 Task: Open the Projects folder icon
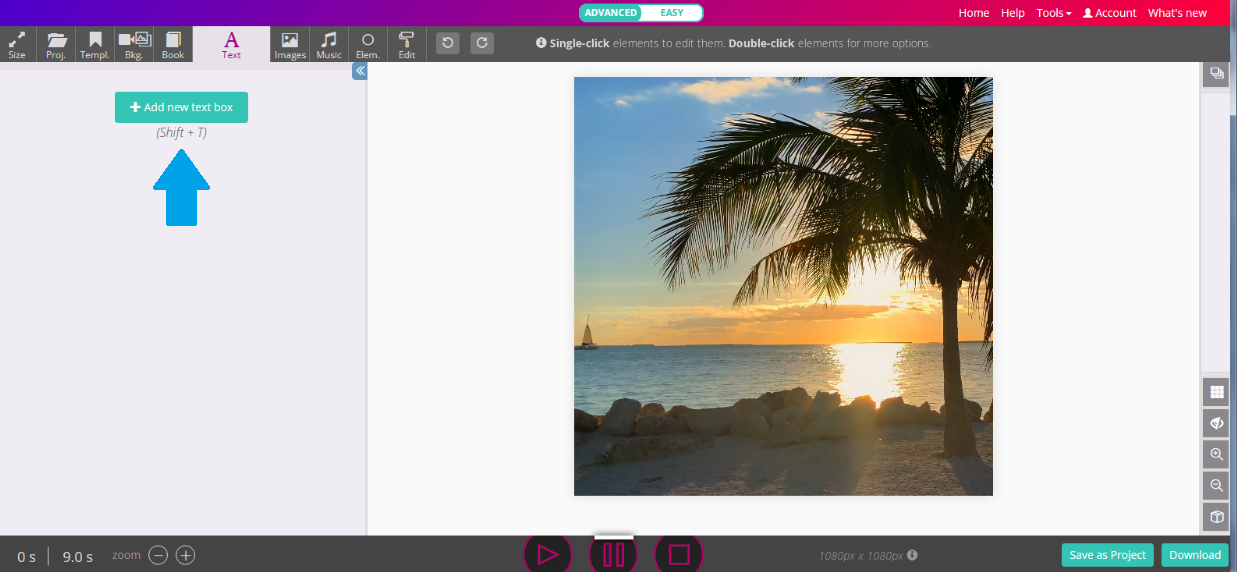[57, 45]
